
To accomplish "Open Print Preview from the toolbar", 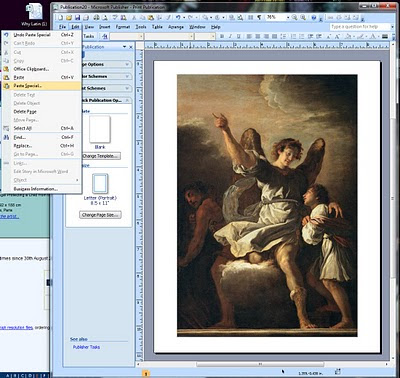I will pyautogui.click(x=104, y=17).
